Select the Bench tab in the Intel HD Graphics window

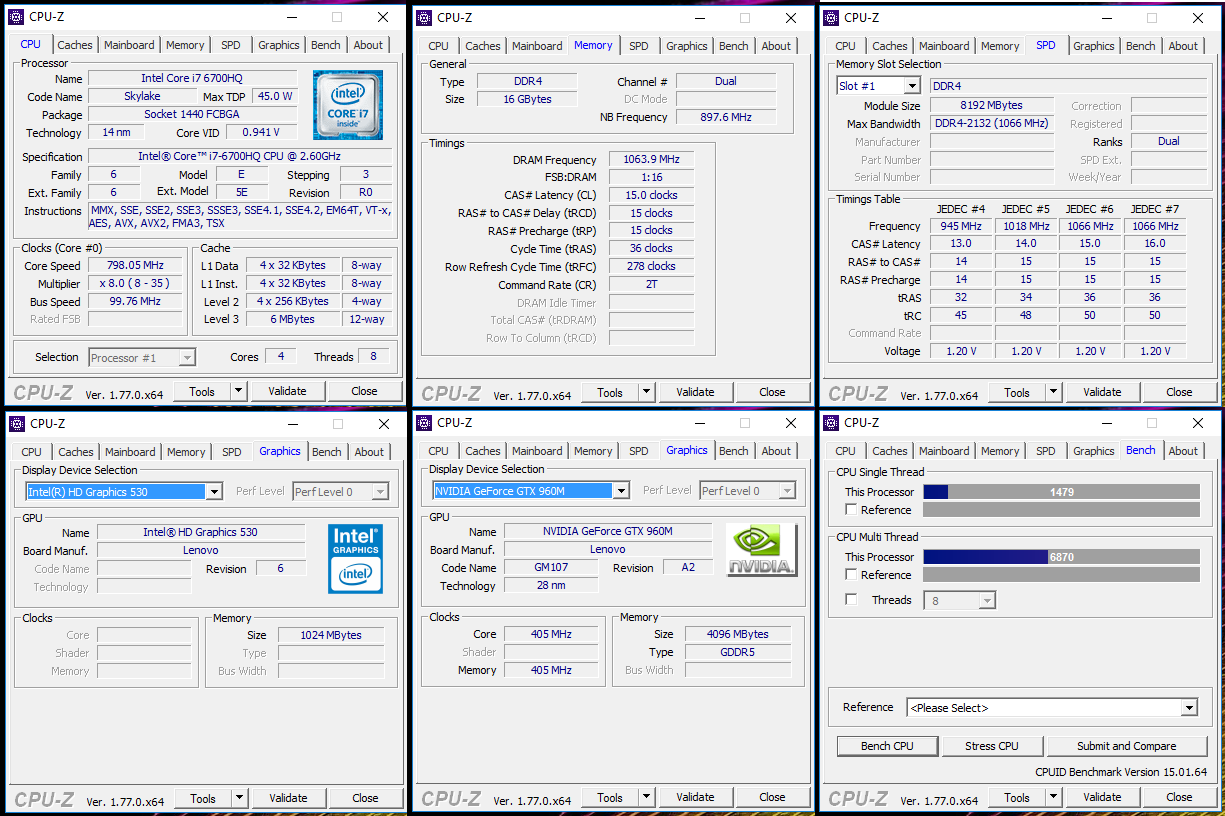(327, 452)
